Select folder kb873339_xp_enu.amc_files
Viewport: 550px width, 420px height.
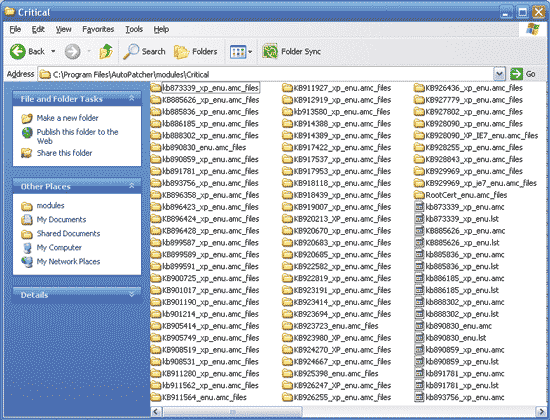point(205,88)
